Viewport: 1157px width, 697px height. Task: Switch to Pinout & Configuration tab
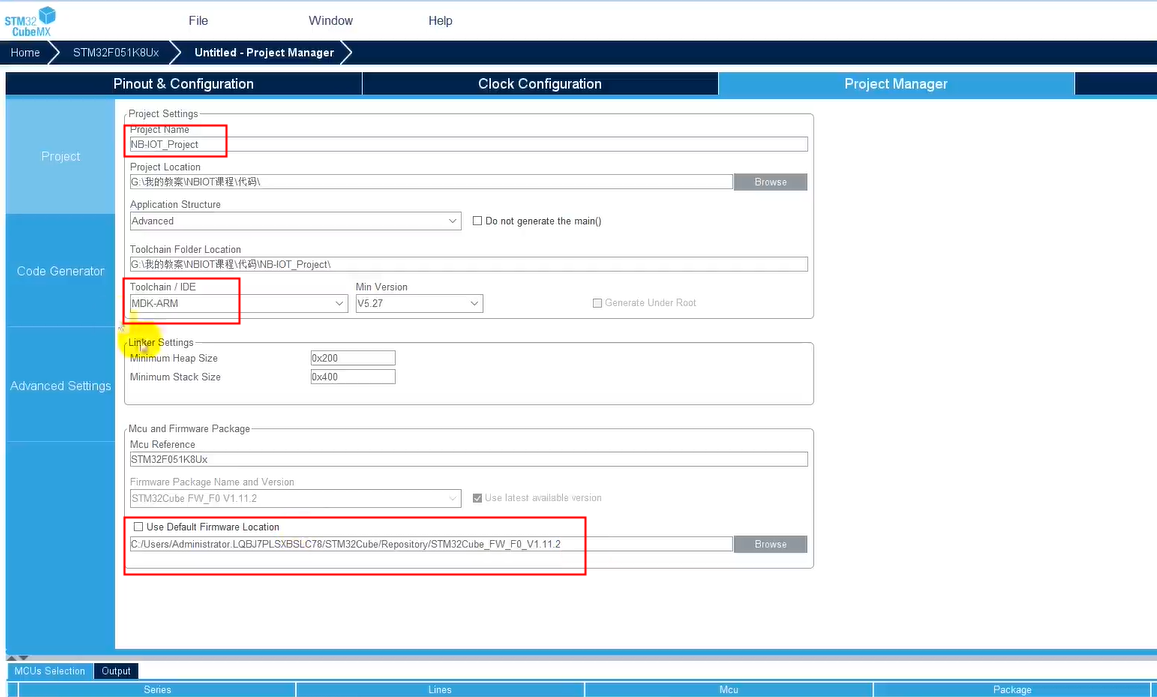pyautogui.click(x=184, y=83)
